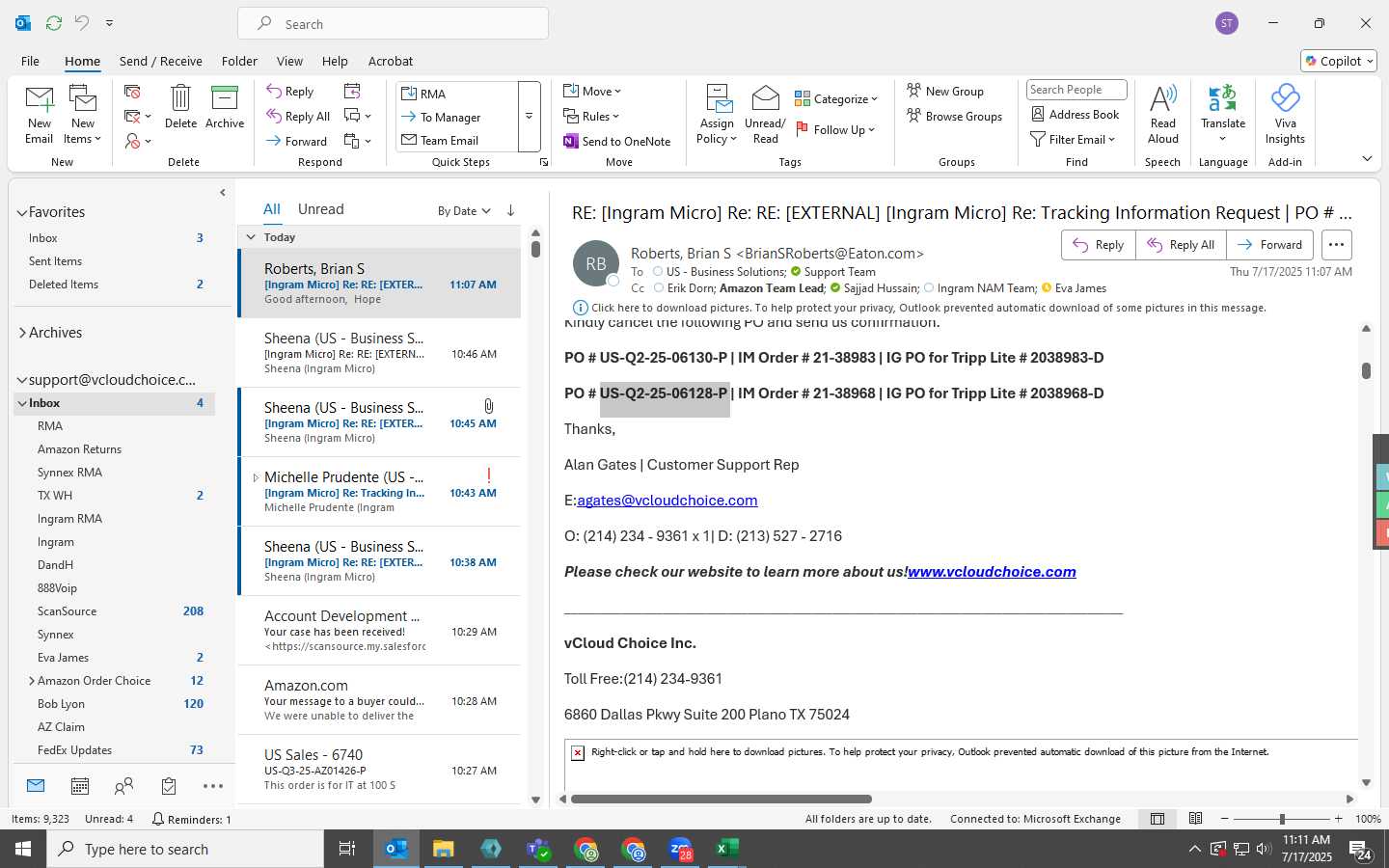Click the Undo icon in title bar
This screenshot has width=1389, height=868.
tap(82, 22)
